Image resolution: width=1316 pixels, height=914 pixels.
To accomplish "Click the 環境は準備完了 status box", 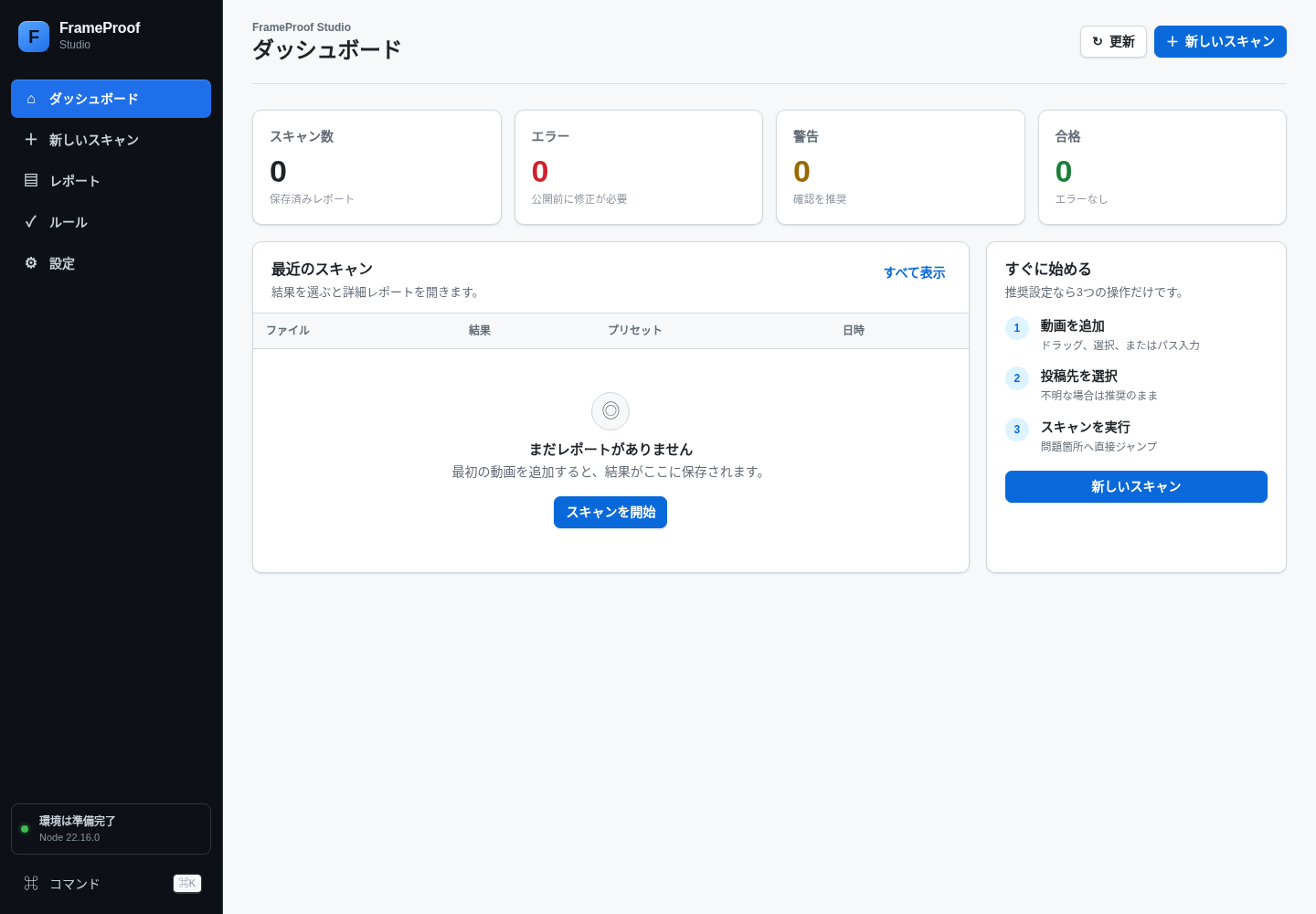I will [x=111, y=829].
